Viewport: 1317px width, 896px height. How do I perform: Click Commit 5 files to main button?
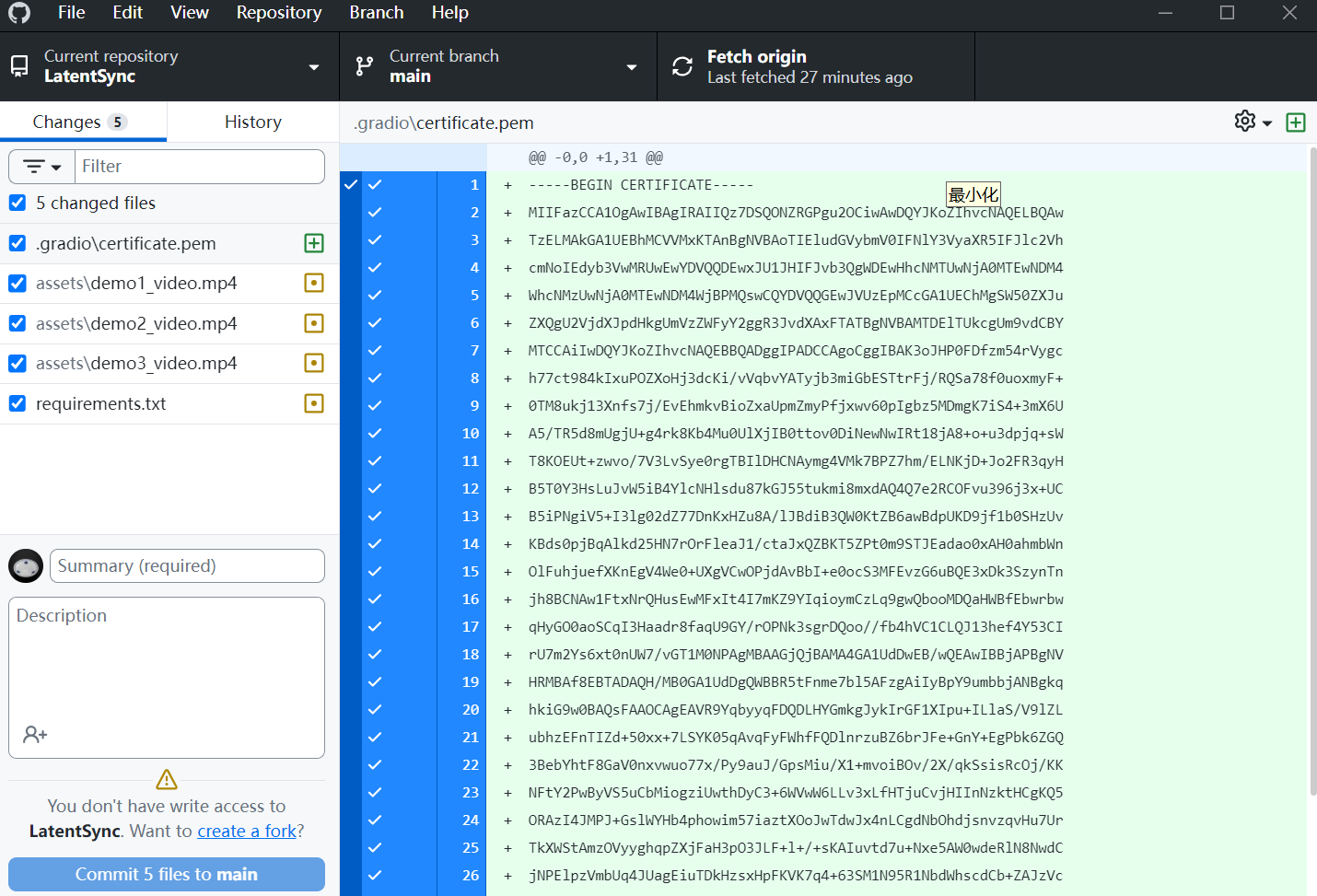(x=167, y=874)
